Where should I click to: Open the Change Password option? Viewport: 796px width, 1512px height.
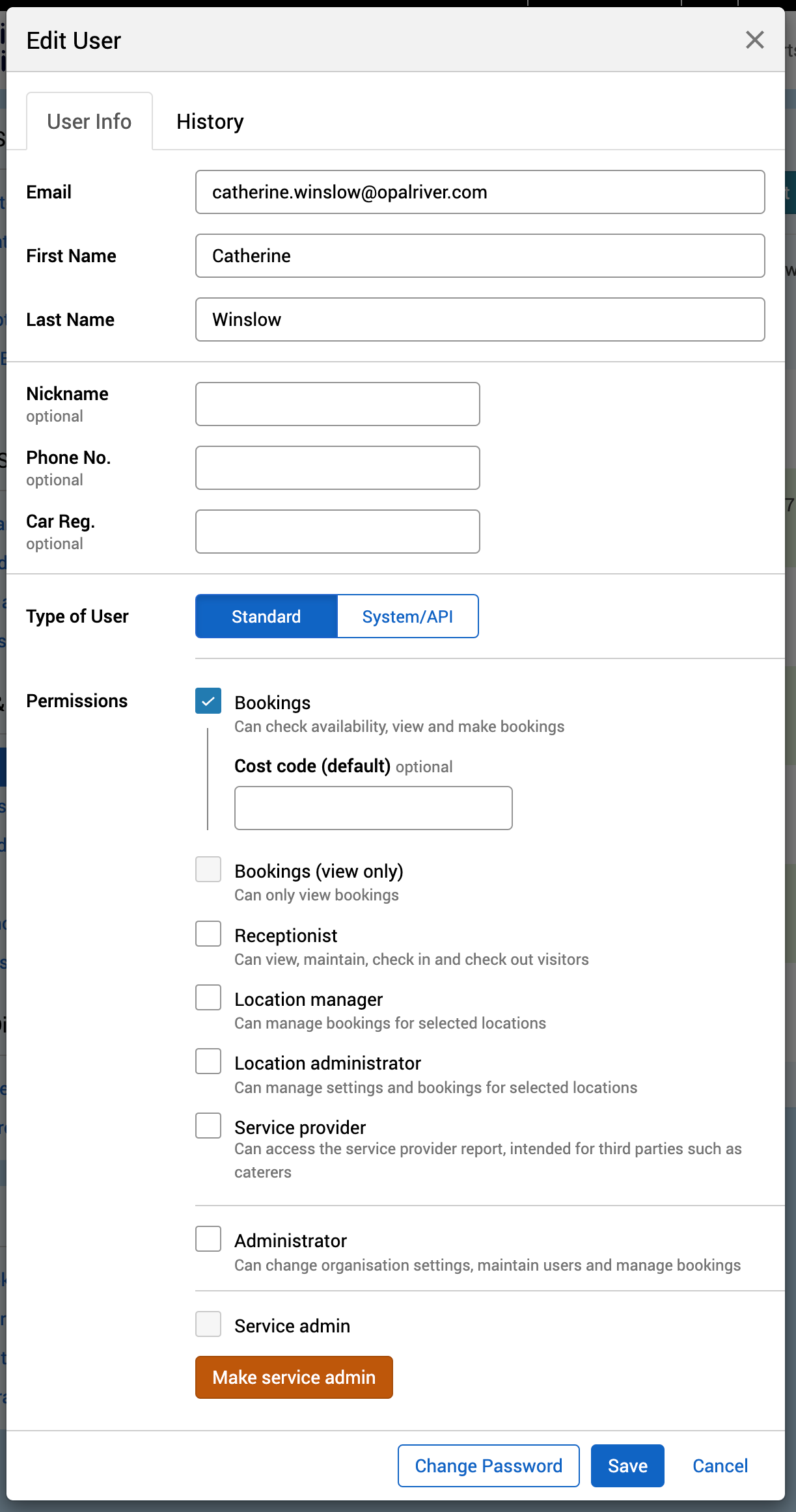[488, 1466]
